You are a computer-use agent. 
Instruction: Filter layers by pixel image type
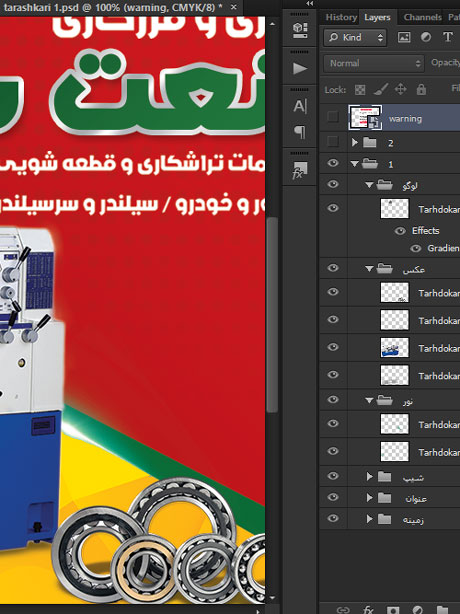point(404,37)
